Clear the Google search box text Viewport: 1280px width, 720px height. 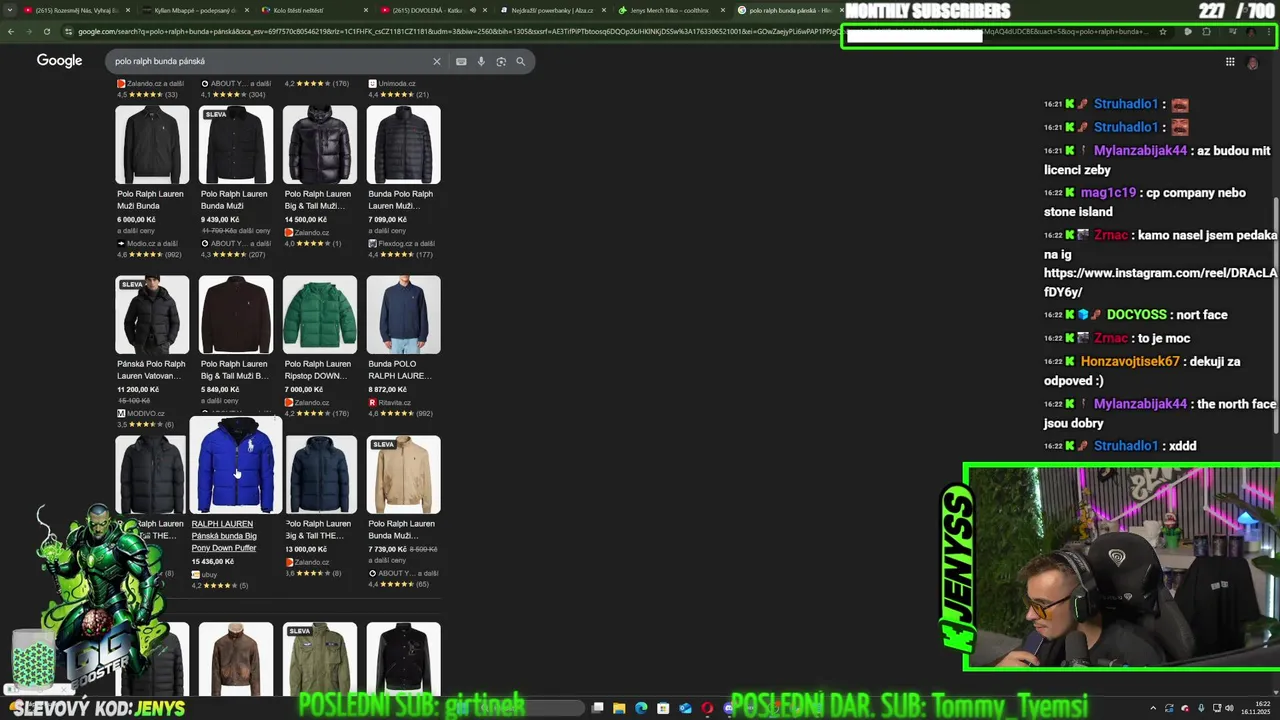click(436, 61)
